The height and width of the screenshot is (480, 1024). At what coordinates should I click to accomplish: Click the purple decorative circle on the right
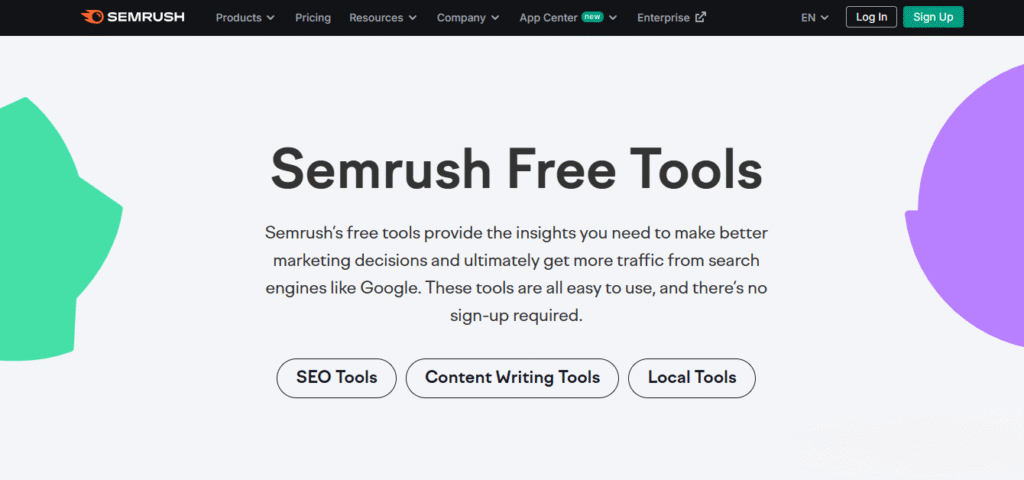tap(975, 210)
